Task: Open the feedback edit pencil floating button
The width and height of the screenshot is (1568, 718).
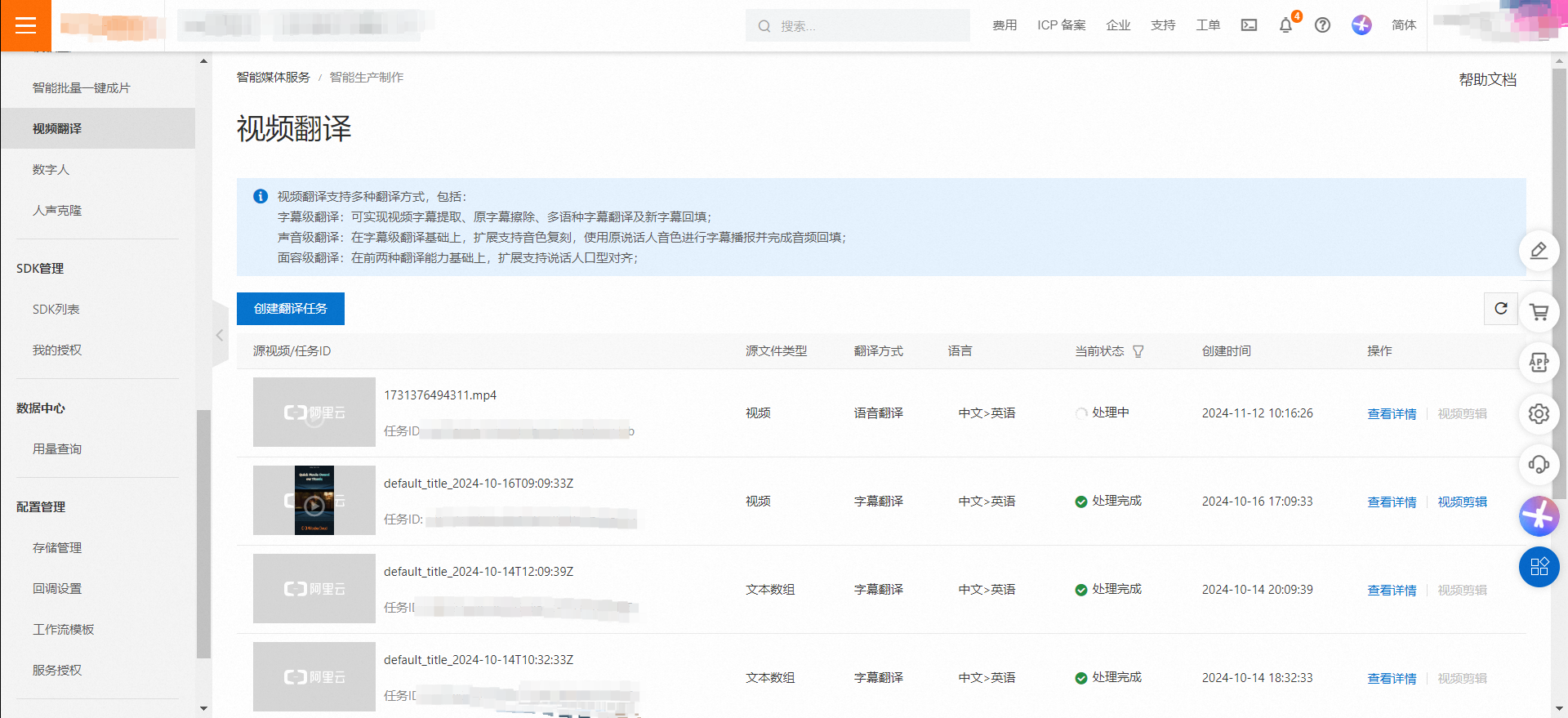Action: pyautogui.click(x=1539, y=251)
